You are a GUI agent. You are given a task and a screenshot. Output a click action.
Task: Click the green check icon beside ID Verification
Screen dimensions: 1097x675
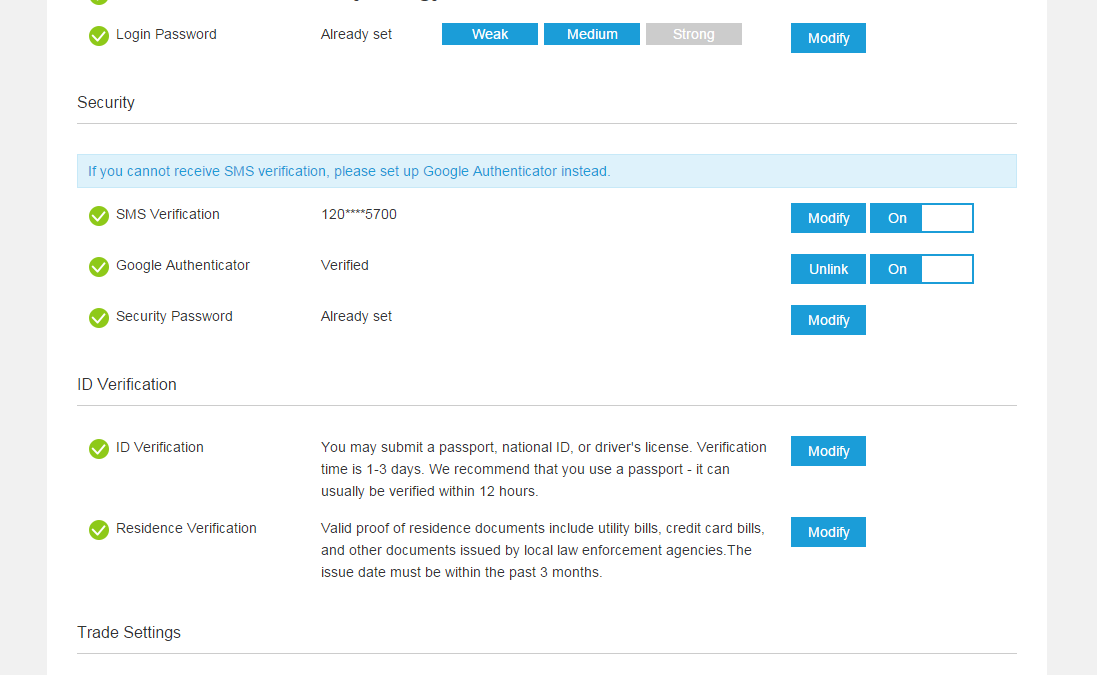99,449
